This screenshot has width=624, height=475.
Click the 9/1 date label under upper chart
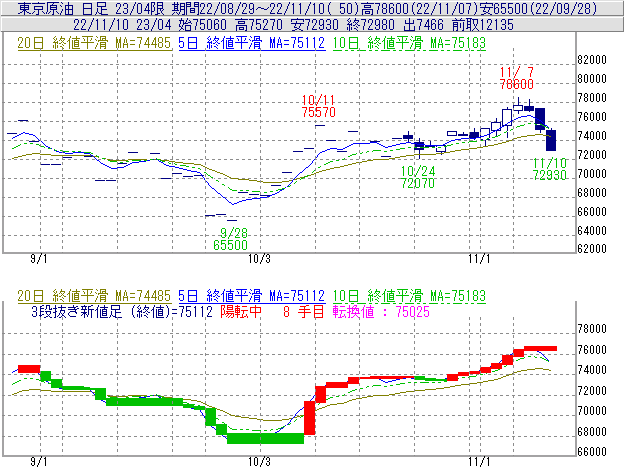pos(39,259)
